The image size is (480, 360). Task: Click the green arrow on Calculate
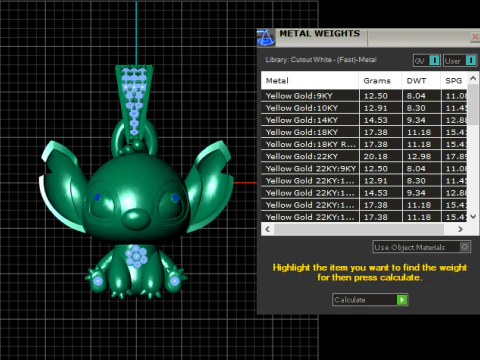pyautogui.click(x=402, y=300)
